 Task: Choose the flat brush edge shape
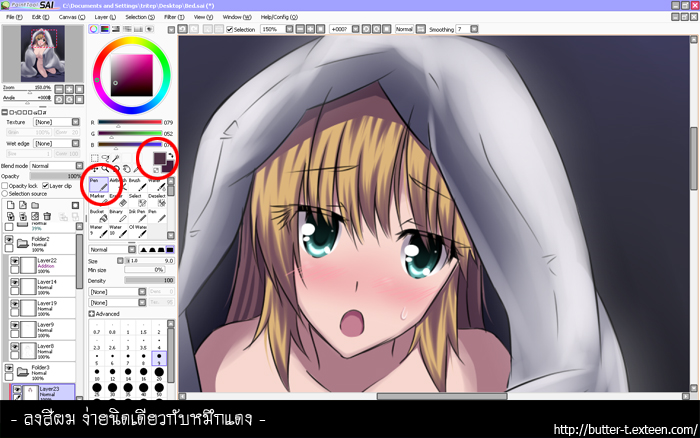click(170, 250)
